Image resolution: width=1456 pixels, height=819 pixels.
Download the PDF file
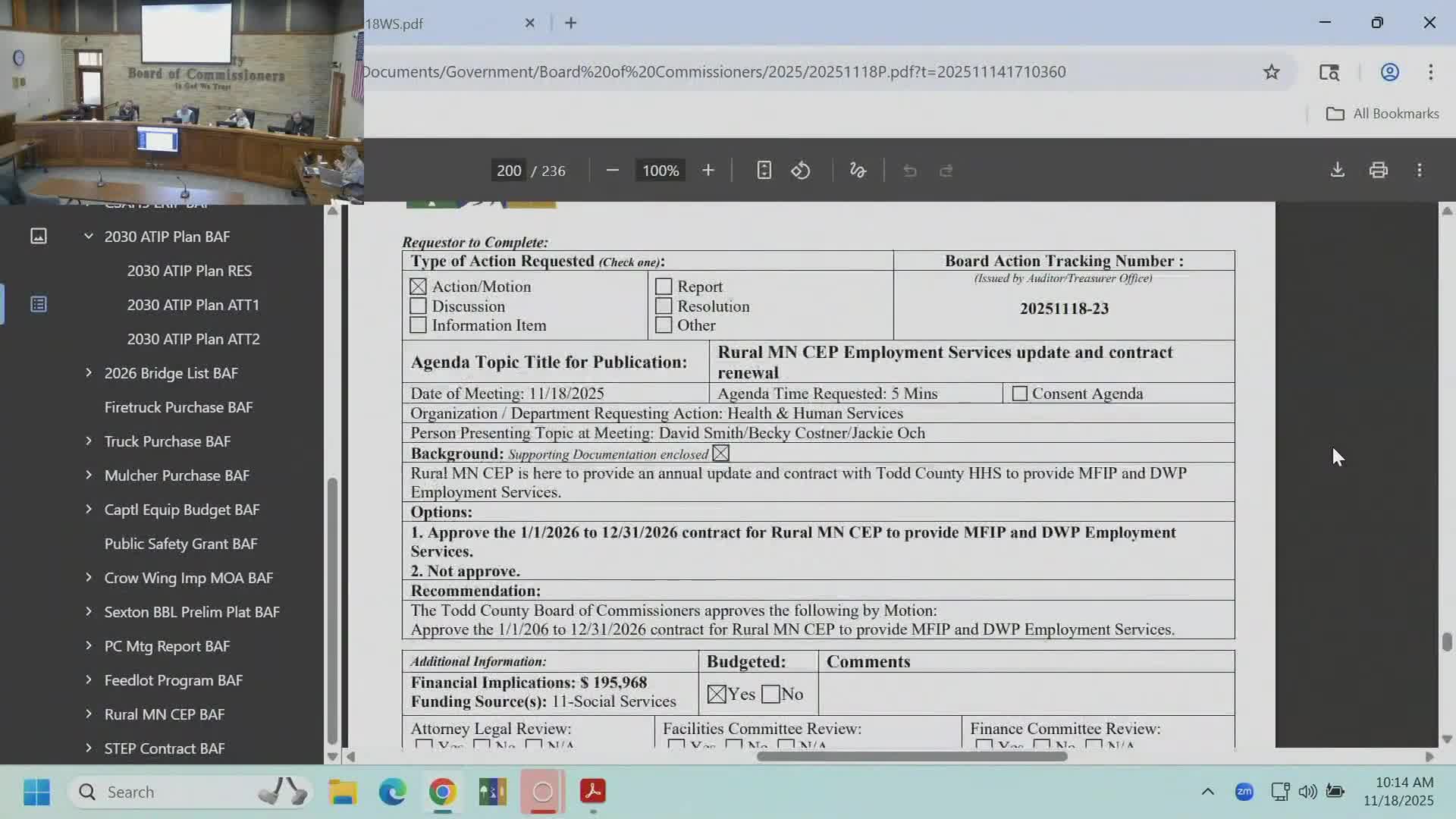[1338, 171]
